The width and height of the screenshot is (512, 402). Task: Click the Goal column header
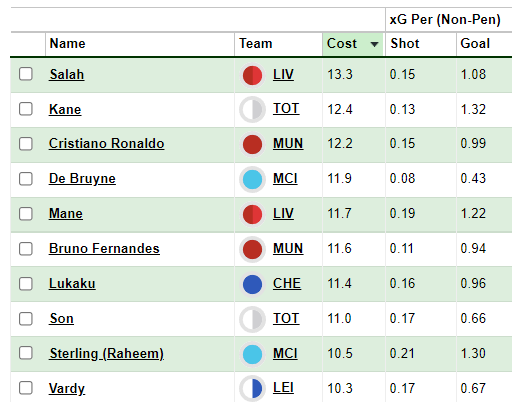point(475,44)
